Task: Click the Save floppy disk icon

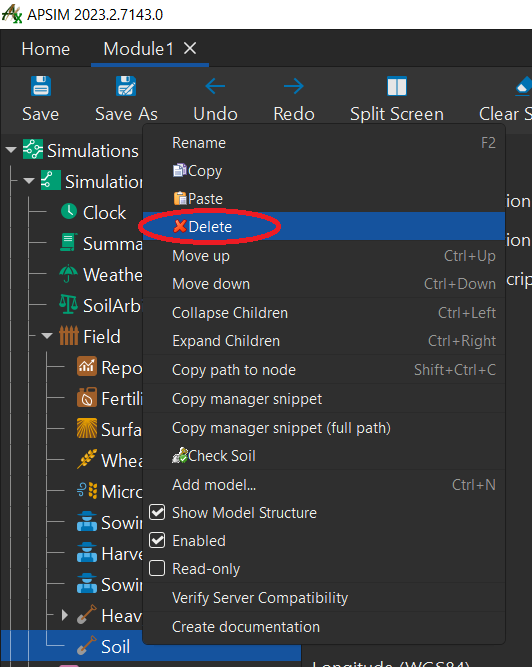Action: (x=41, y=86)
